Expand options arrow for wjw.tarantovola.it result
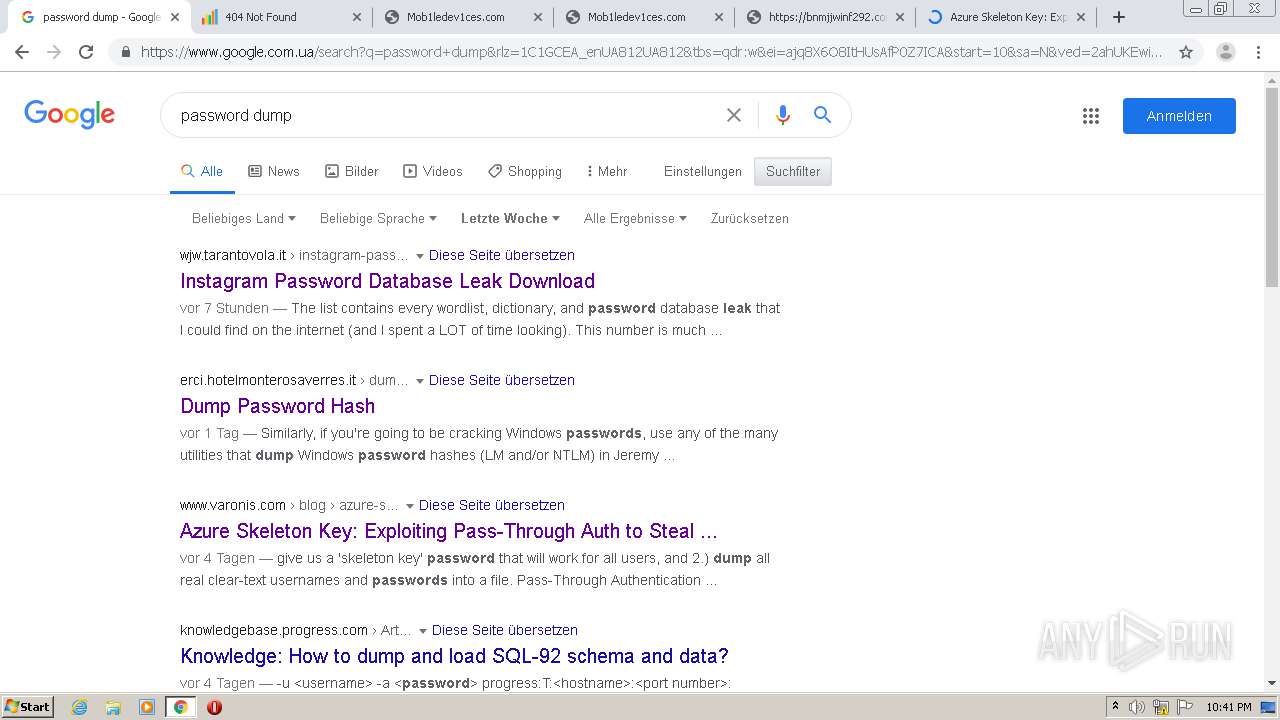The image size is (1280, 720). (x=420, y=256)
